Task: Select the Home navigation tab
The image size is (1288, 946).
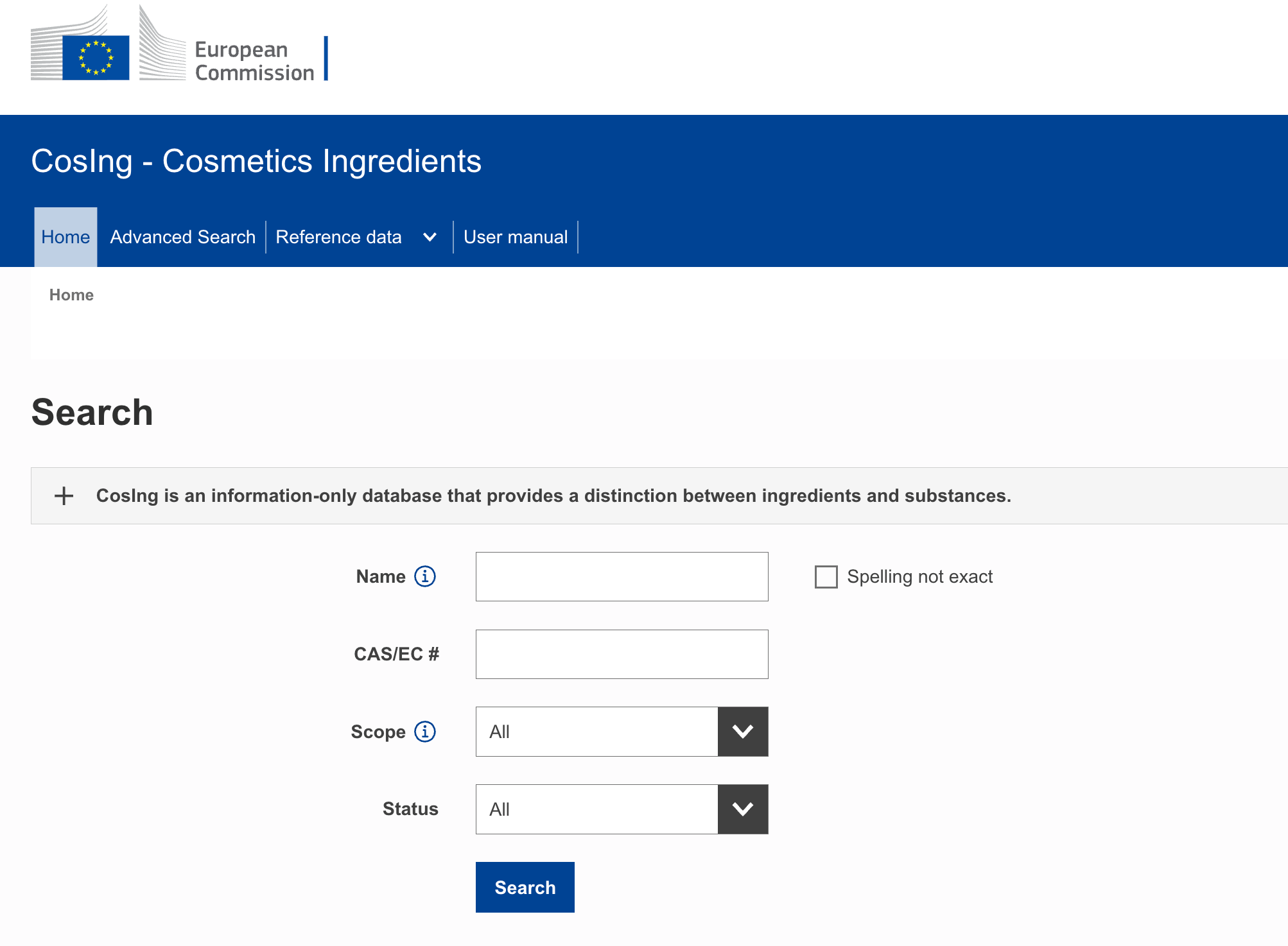Action: [65, 237]
